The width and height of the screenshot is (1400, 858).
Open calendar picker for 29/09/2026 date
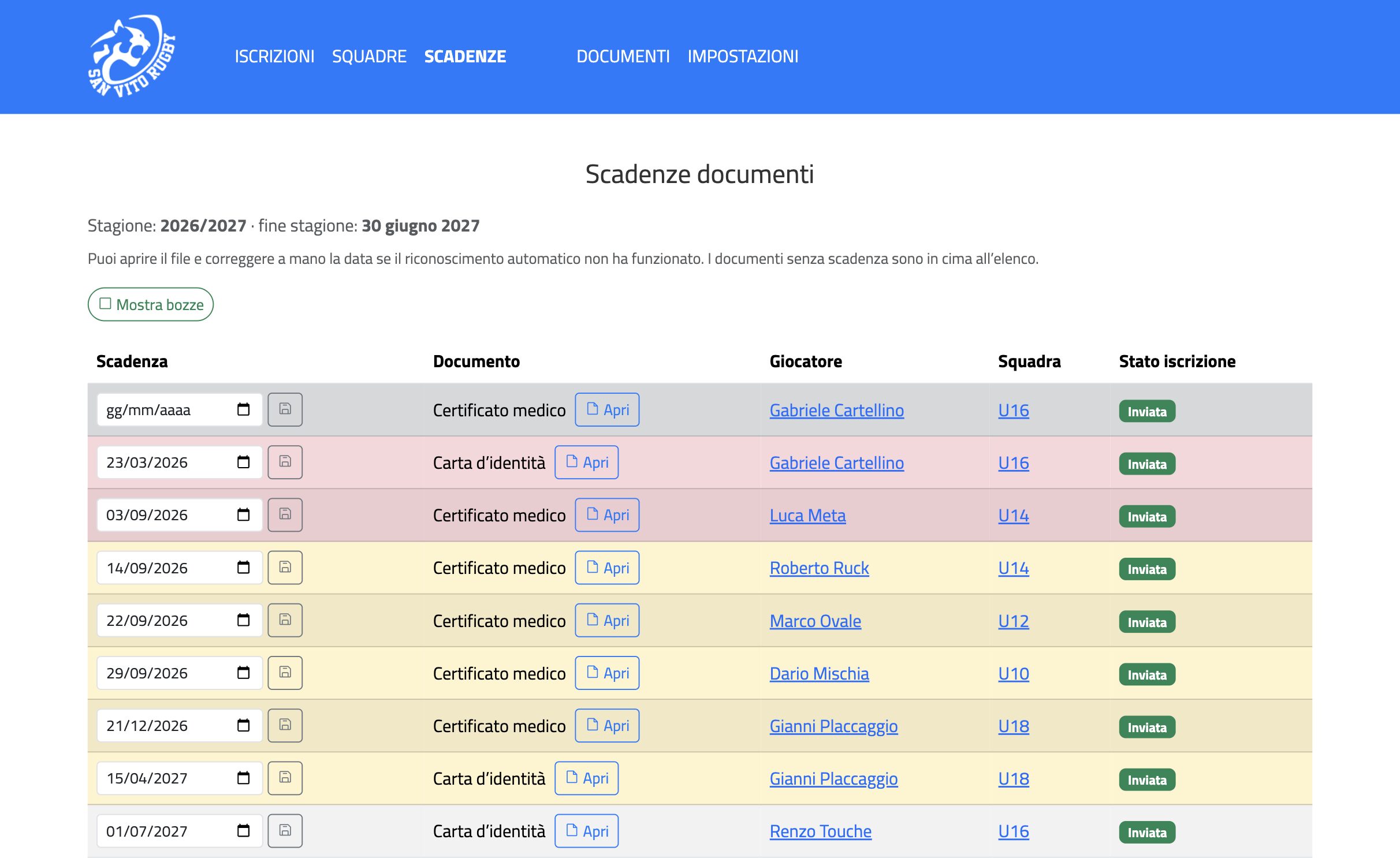coord(244,673)
